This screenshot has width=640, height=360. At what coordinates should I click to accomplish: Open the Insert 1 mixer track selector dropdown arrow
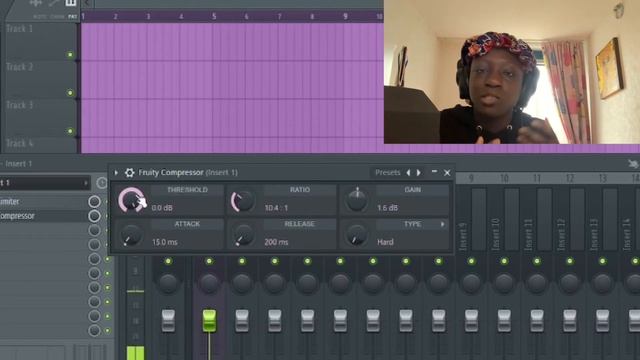(86, 183)
